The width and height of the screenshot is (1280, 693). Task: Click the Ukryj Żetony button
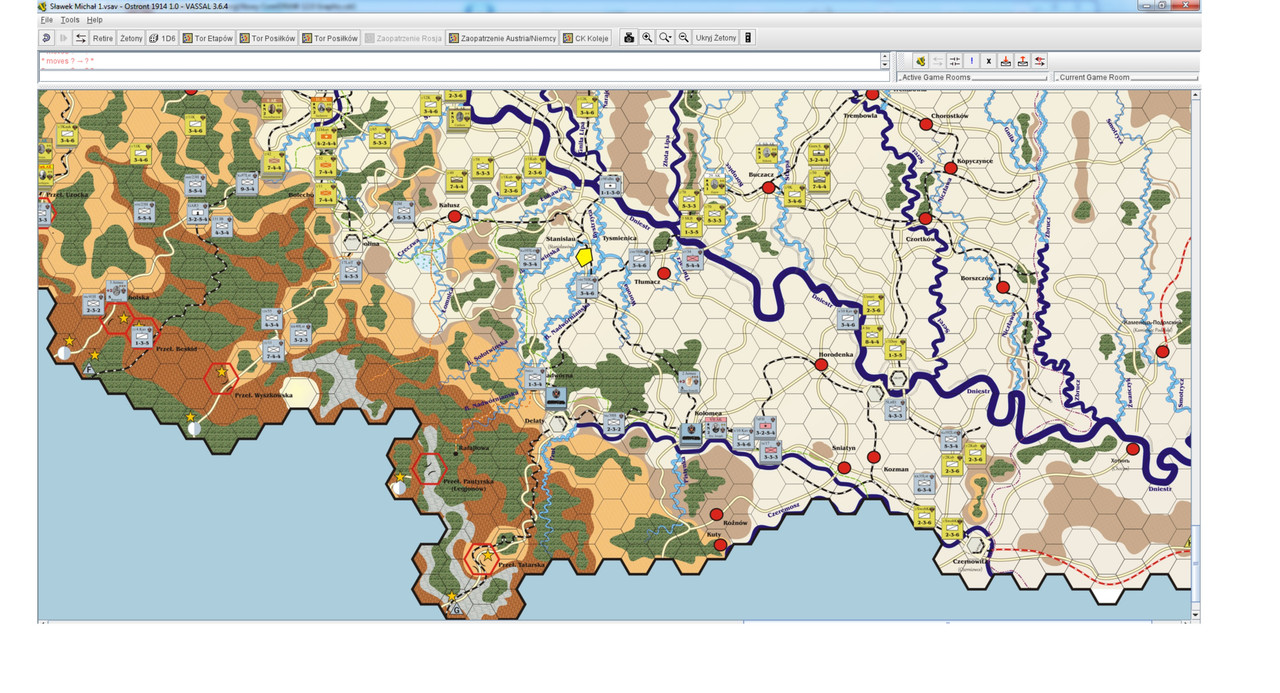point(716,38)
